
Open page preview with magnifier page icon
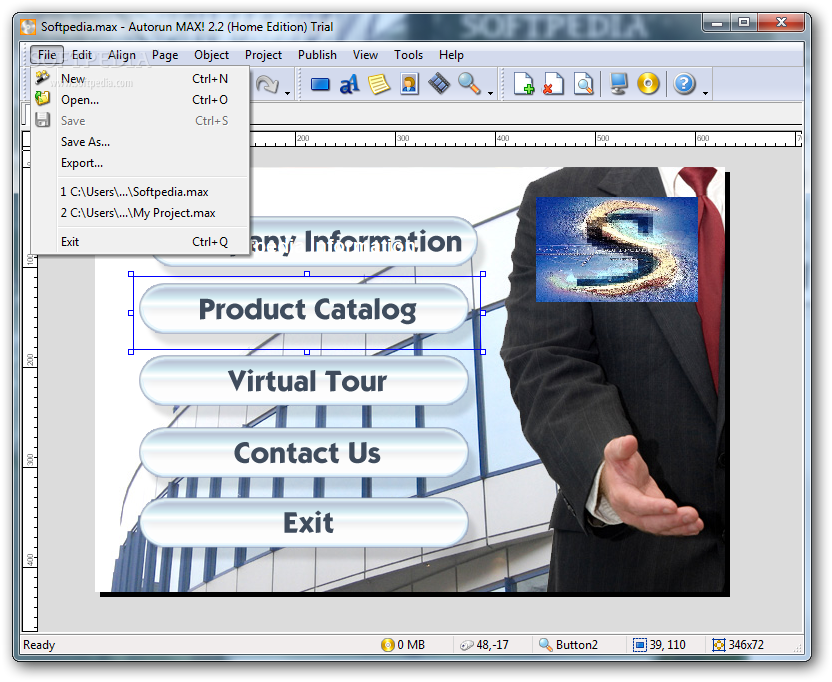583,84
